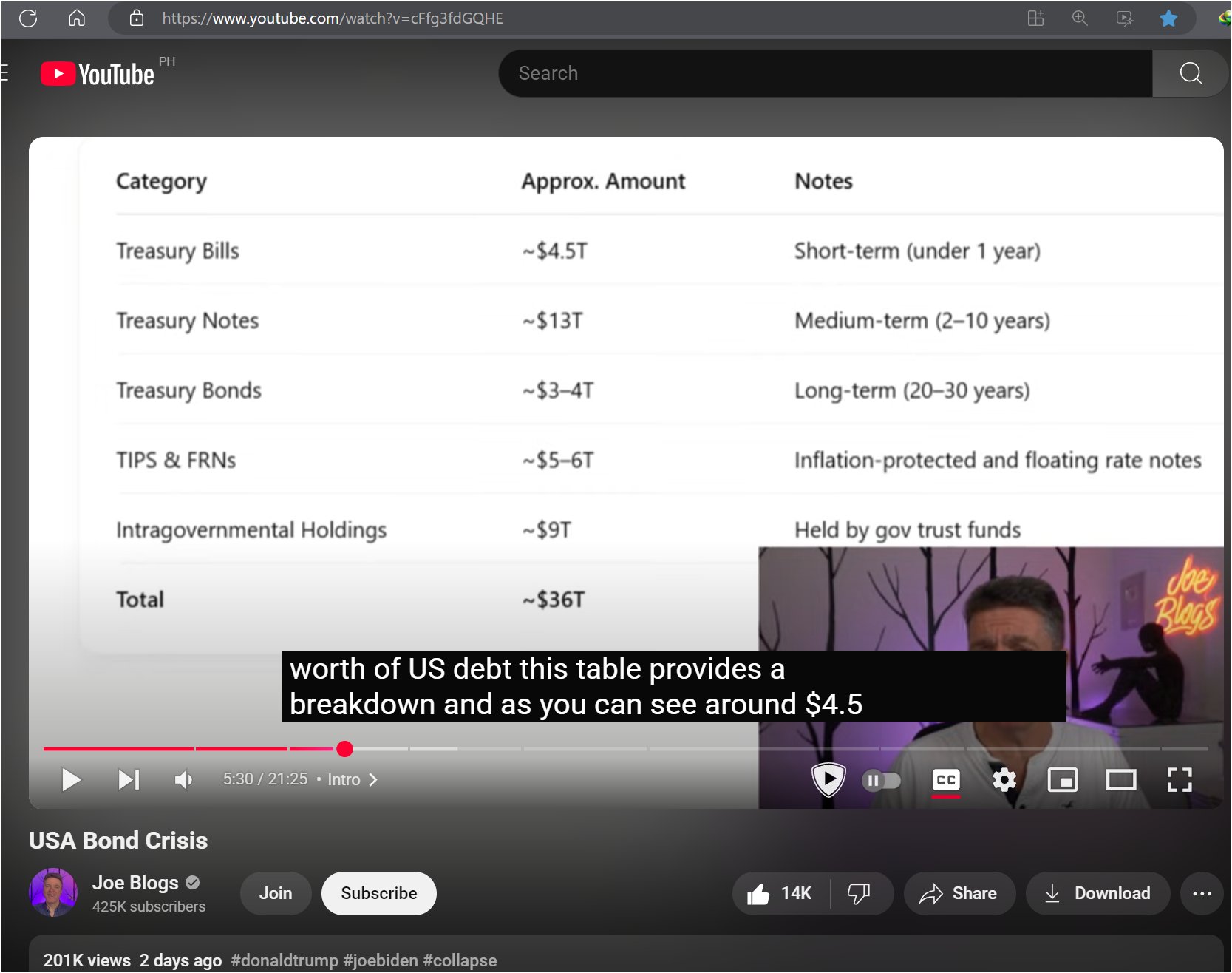Skip to next video
The width and height of the screenshot is (1232, 973).
pyautogui.click(x=129, y=779)
